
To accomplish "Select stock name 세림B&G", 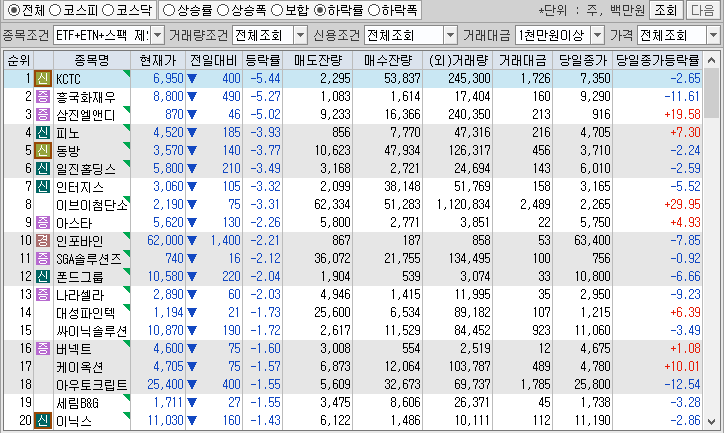I will tap(78, 403).
